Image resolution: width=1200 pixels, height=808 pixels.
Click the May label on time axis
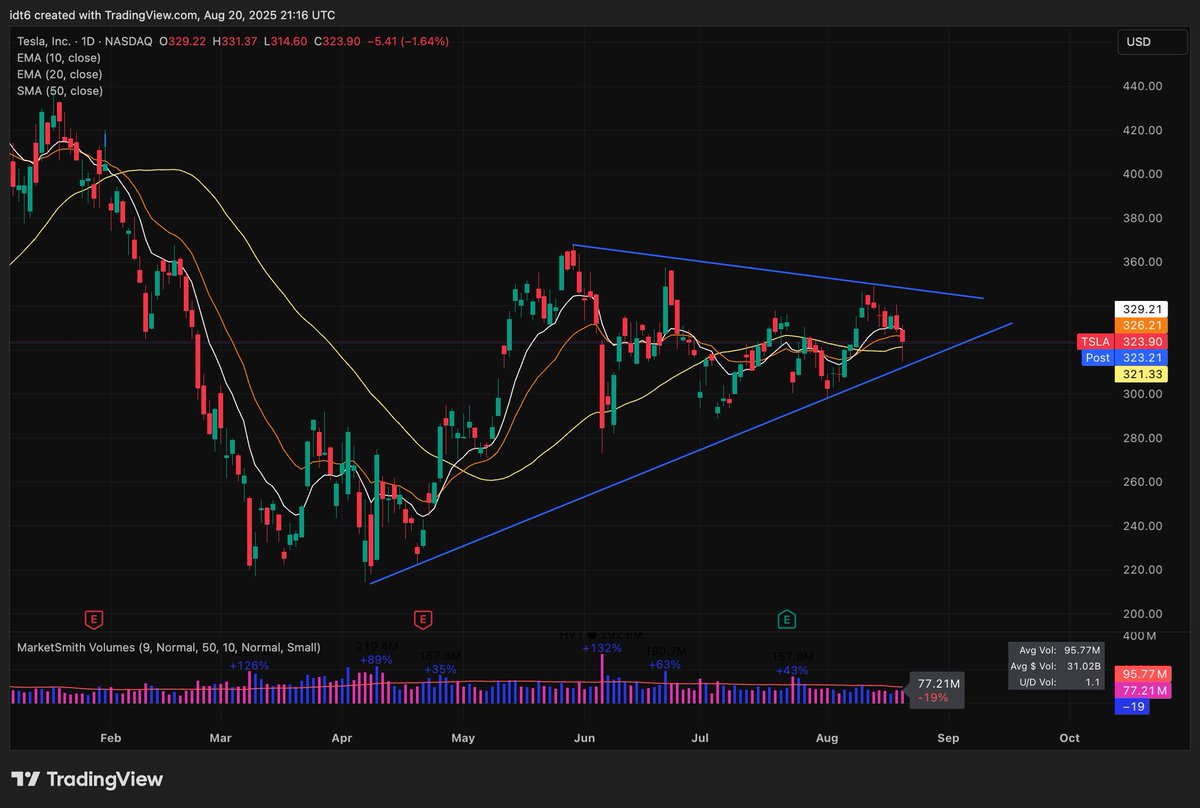(x=462, y=738)
